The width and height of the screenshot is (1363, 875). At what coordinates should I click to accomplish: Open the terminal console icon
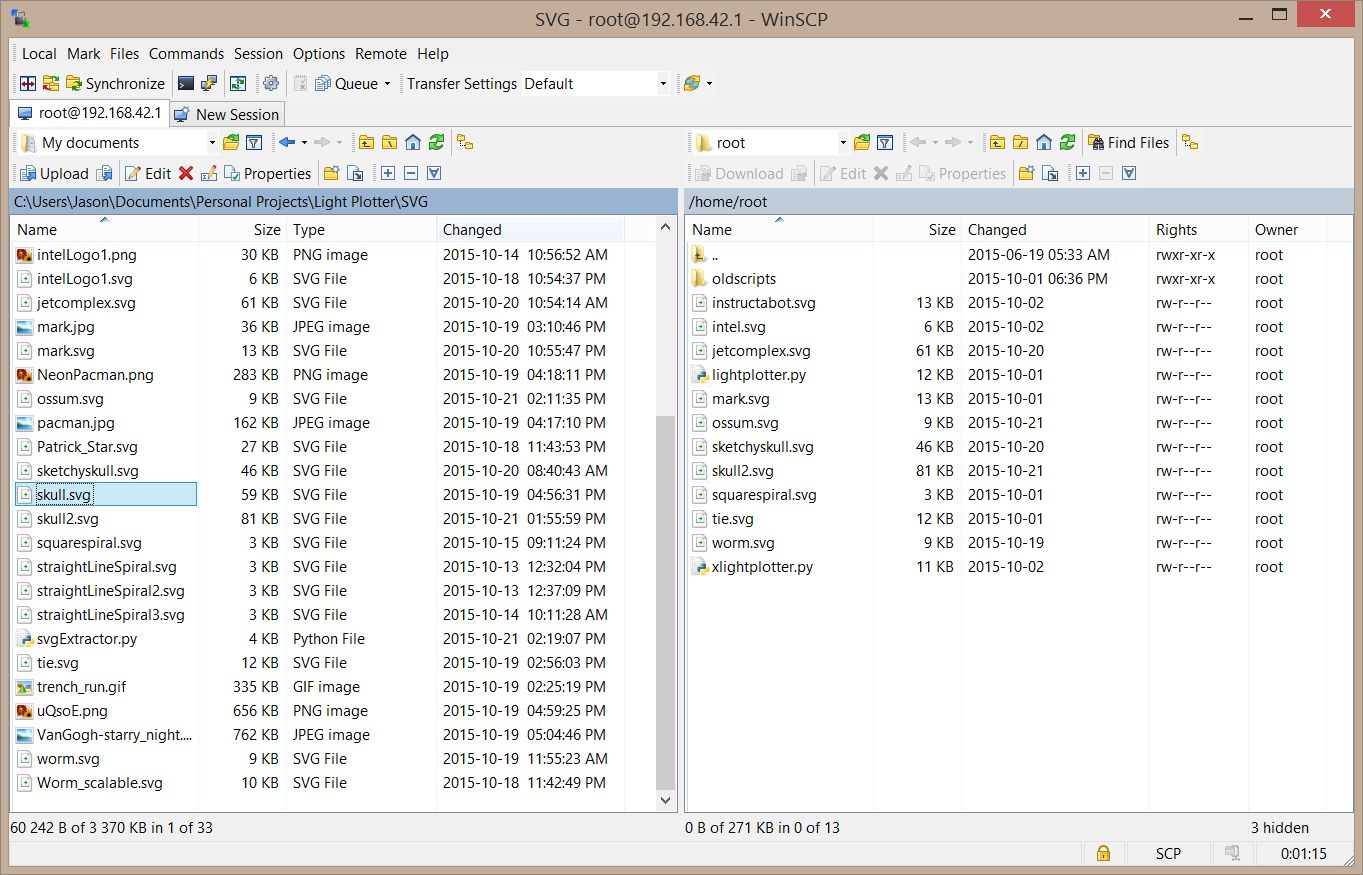point(186,84)
